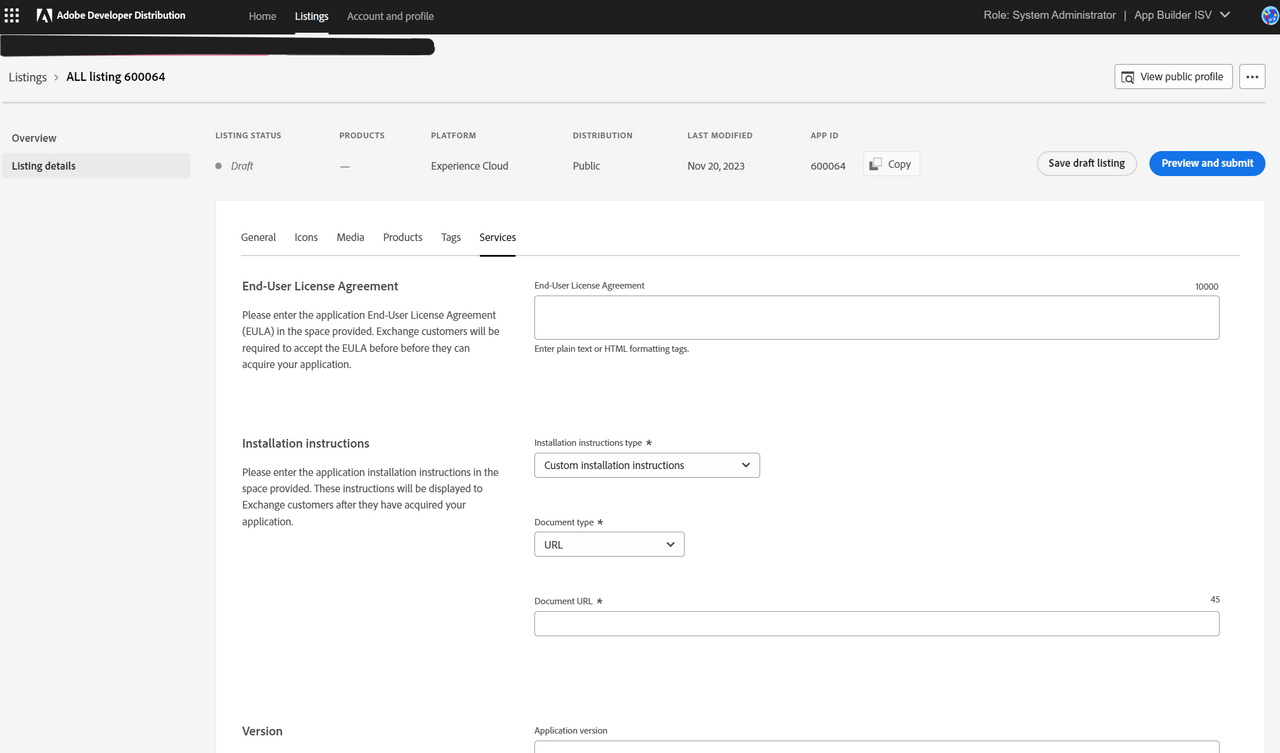Open the app switcher grid icon
The height and width of the screenshot is (753, 1280).
[12, 16]
